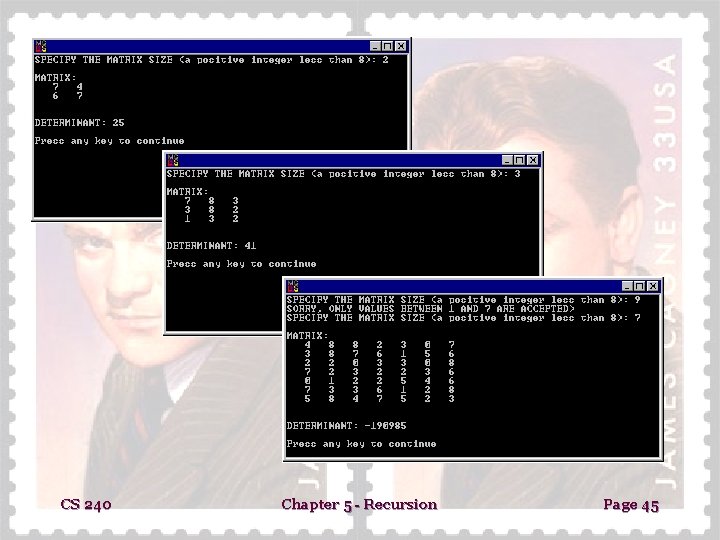Click the matrix size prompt ending in 2
The image size is (720, 540).
pyautogui.click(x=212, y=60)
